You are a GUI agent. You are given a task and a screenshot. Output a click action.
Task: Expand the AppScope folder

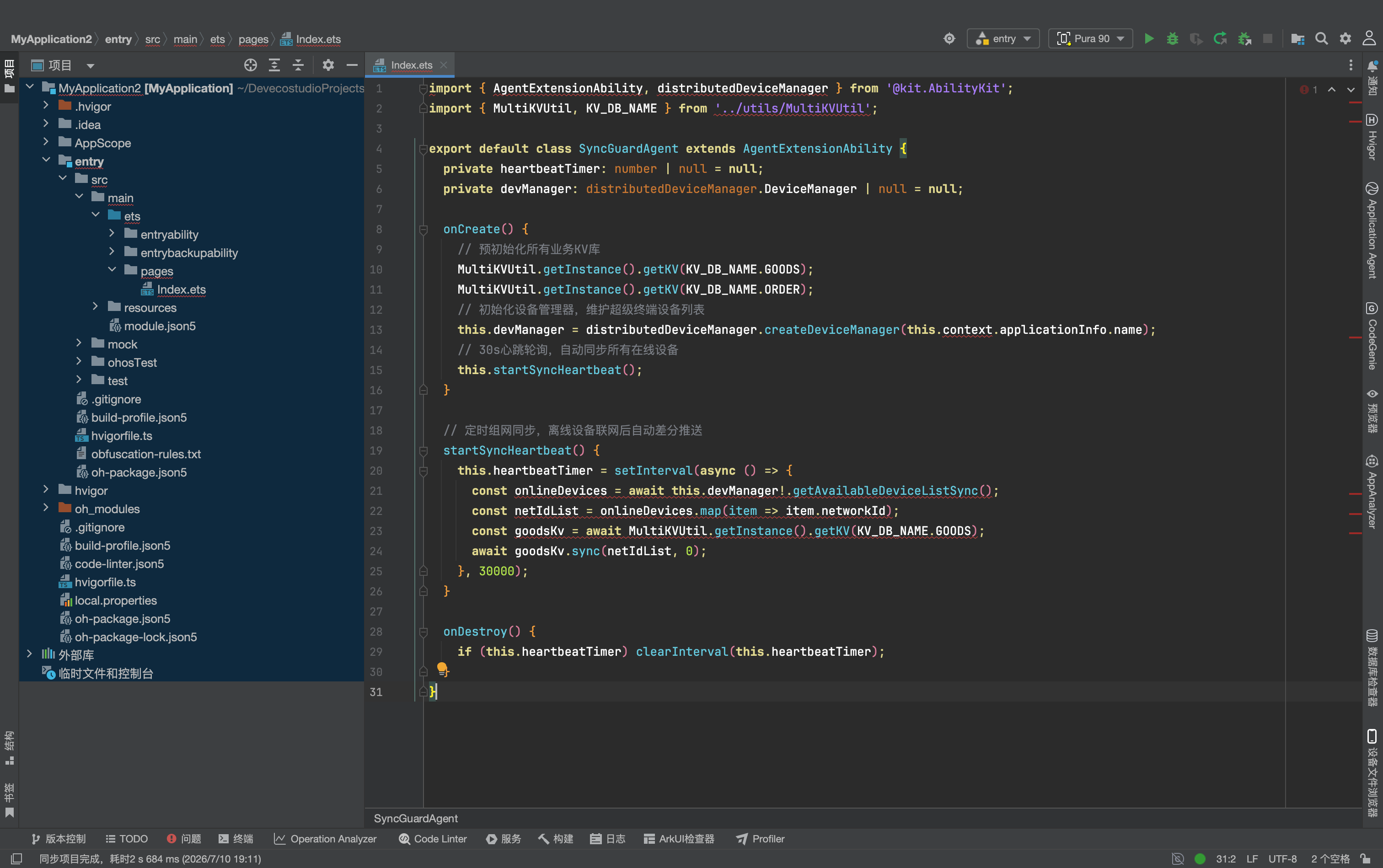pyautogui.click(x=46, y=142)
